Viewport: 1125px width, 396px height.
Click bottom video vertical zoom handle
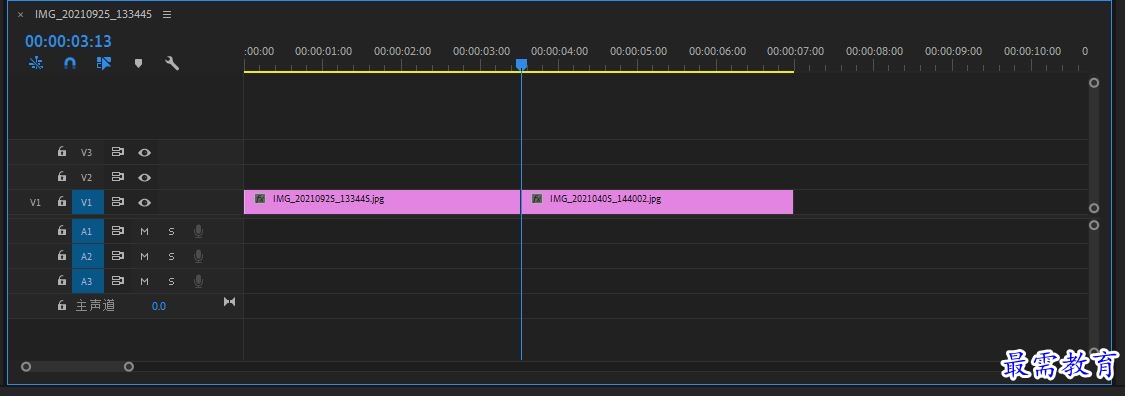pyautogui.click(x=1094, y=208)
